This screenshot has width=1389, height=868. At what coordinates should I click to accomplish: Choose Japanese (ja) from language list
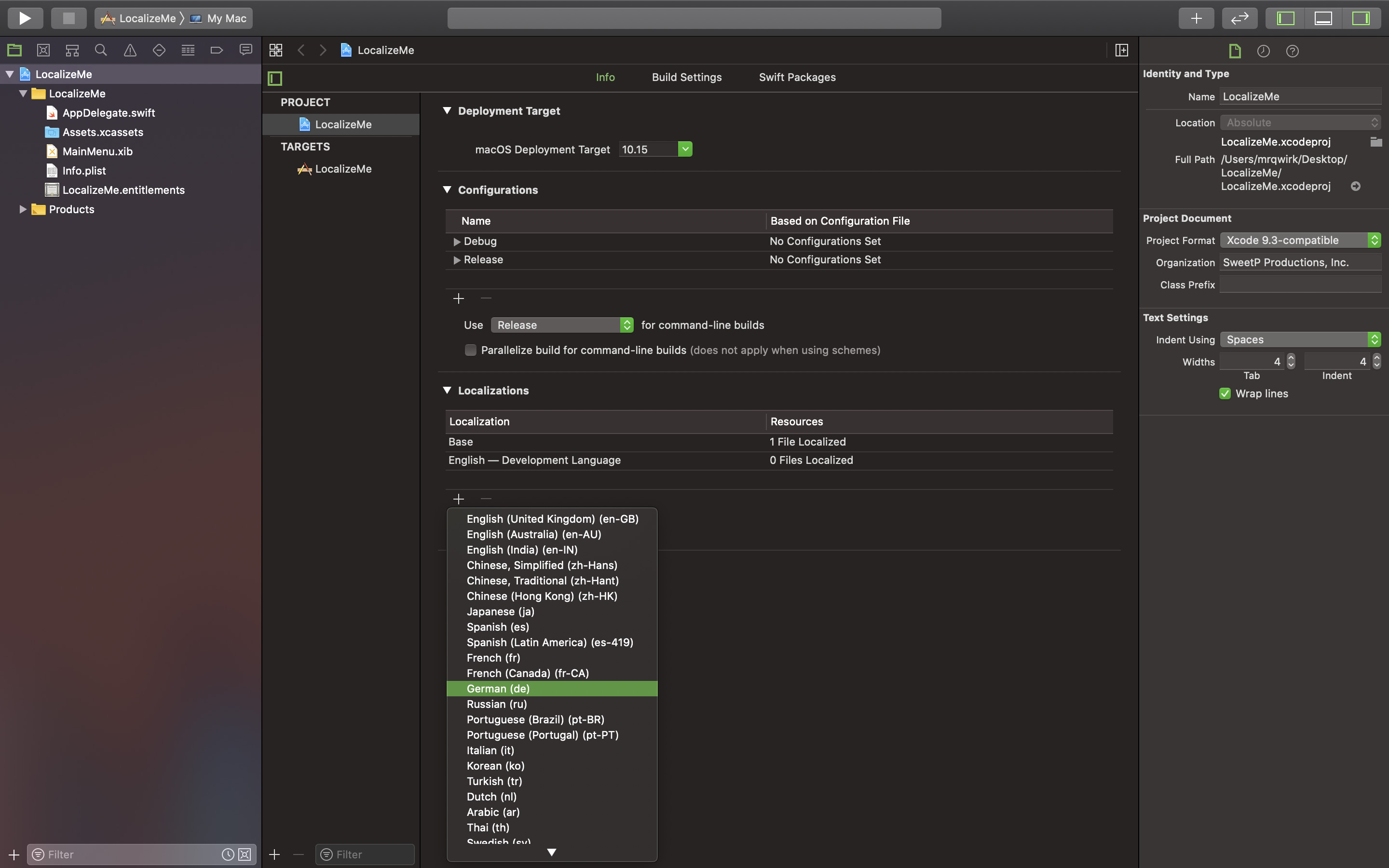[552, 611]
